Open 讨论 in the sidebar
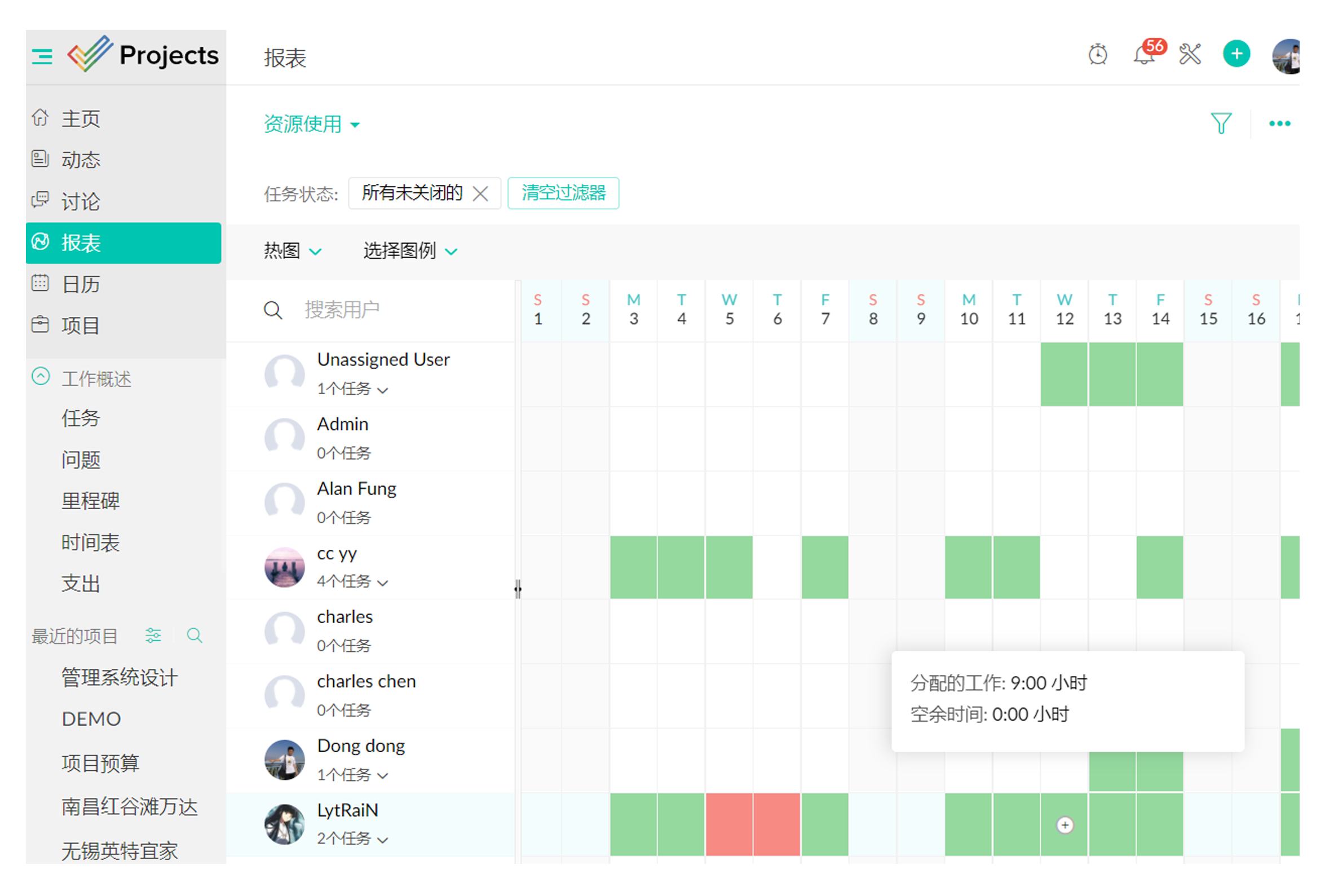This screenshot has height=896, width=1325. [81, 201]
